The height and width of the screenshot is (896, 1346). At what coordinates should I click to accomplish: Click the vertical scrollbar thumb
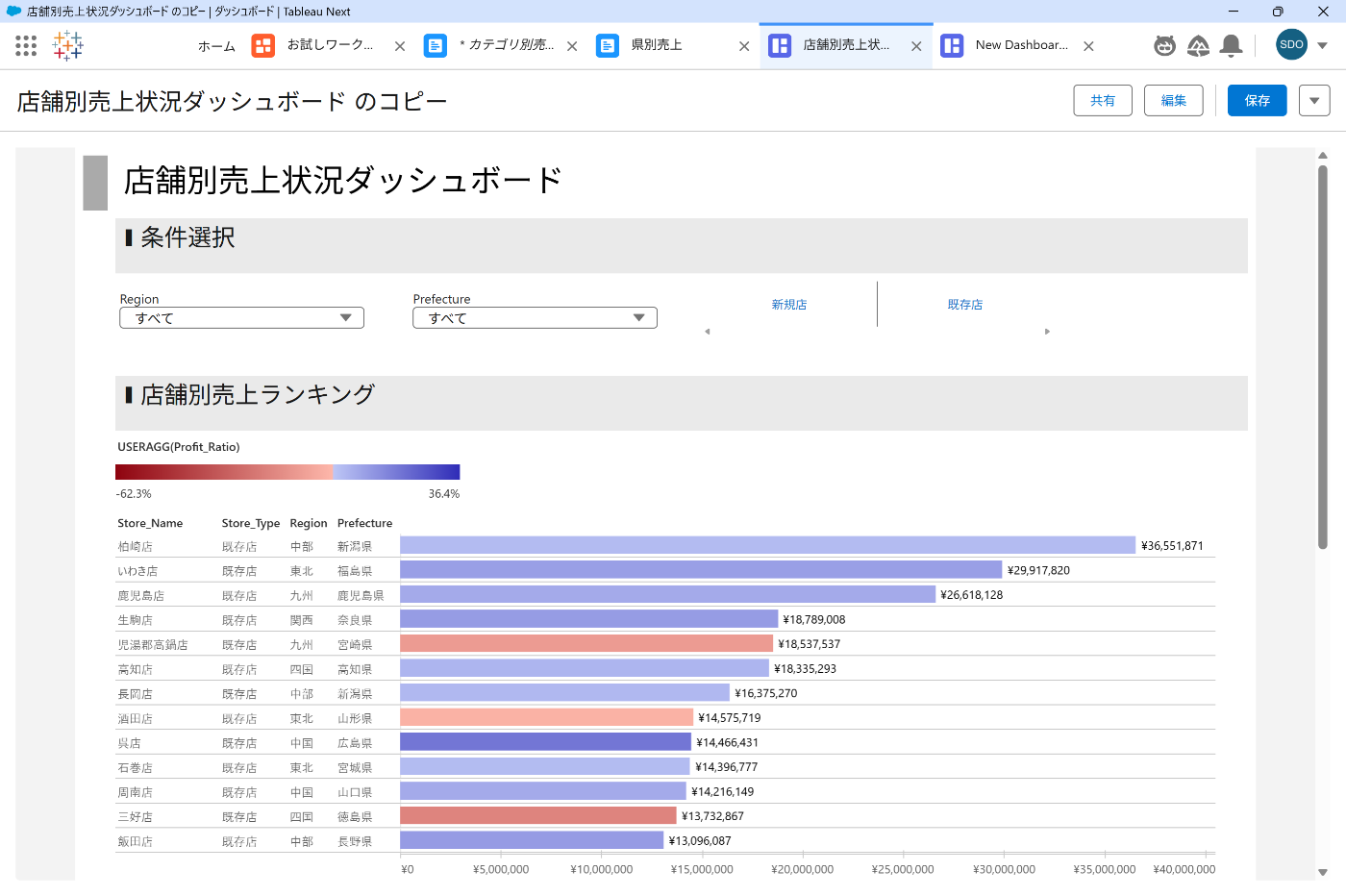coord(1323,358)
